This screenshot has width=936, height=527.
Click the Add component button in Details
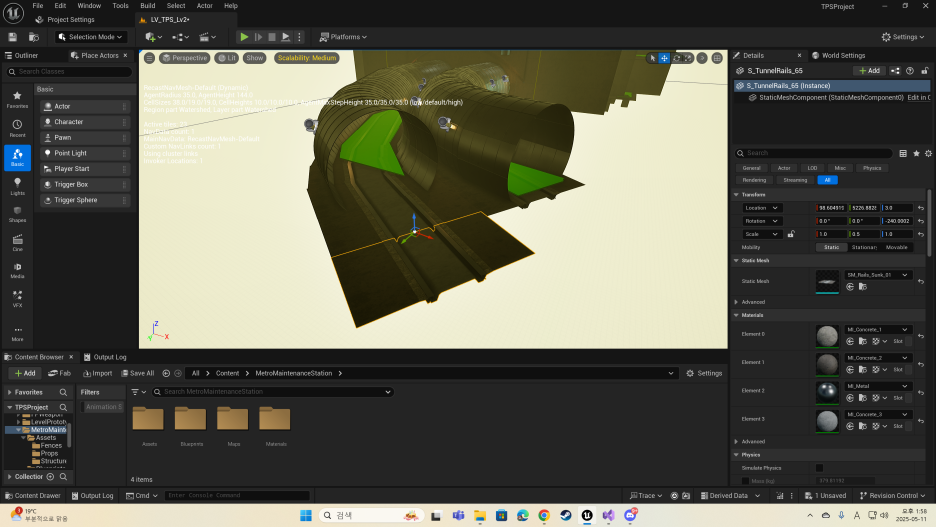869,70
